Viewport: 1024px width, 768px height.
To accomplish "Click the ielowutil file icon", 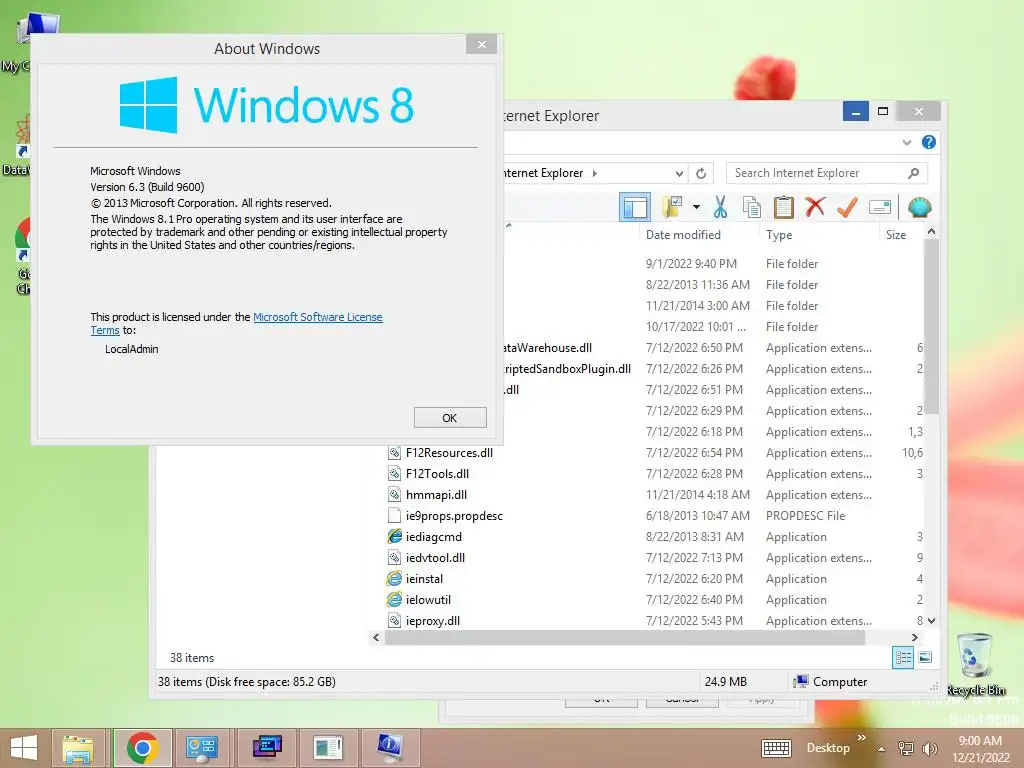I will 394,599.
